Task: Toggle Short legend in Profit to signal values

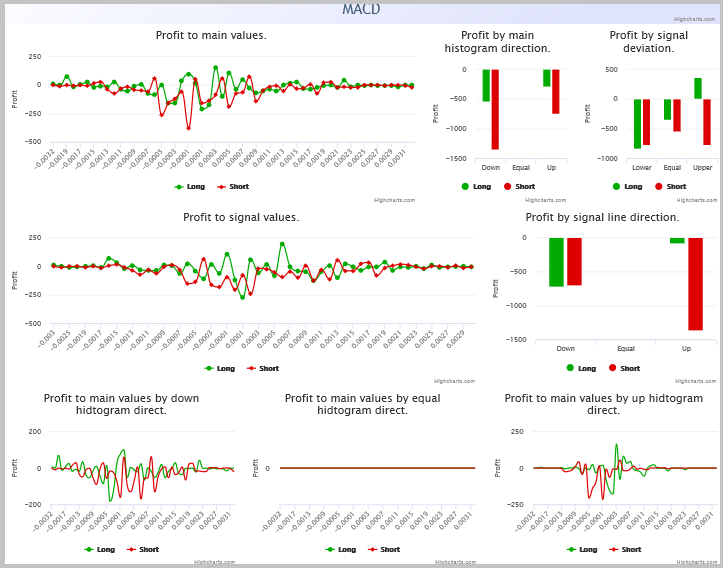Action: pyautogui.click(x=263, y=368)
